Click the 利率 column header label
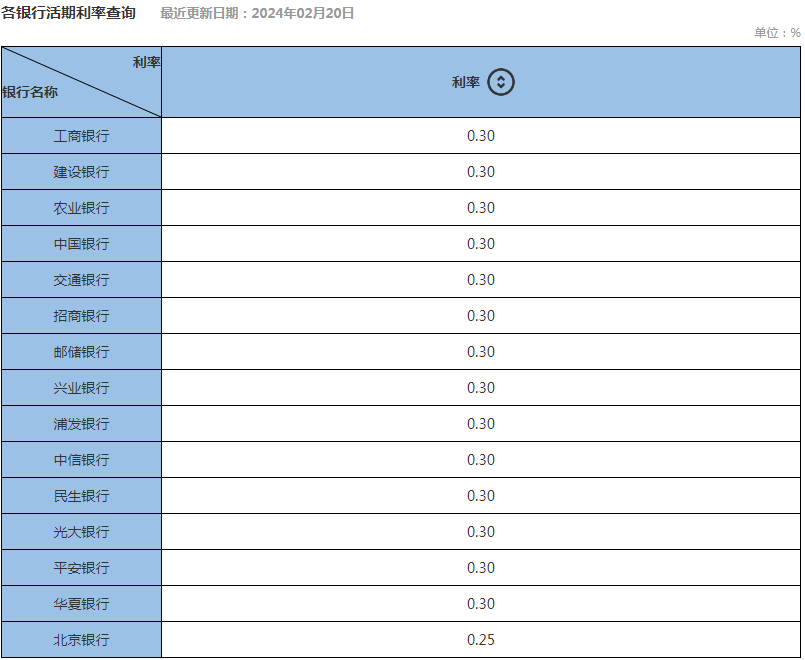This screenshot has width=805, height=660. (x=466, y=82)
